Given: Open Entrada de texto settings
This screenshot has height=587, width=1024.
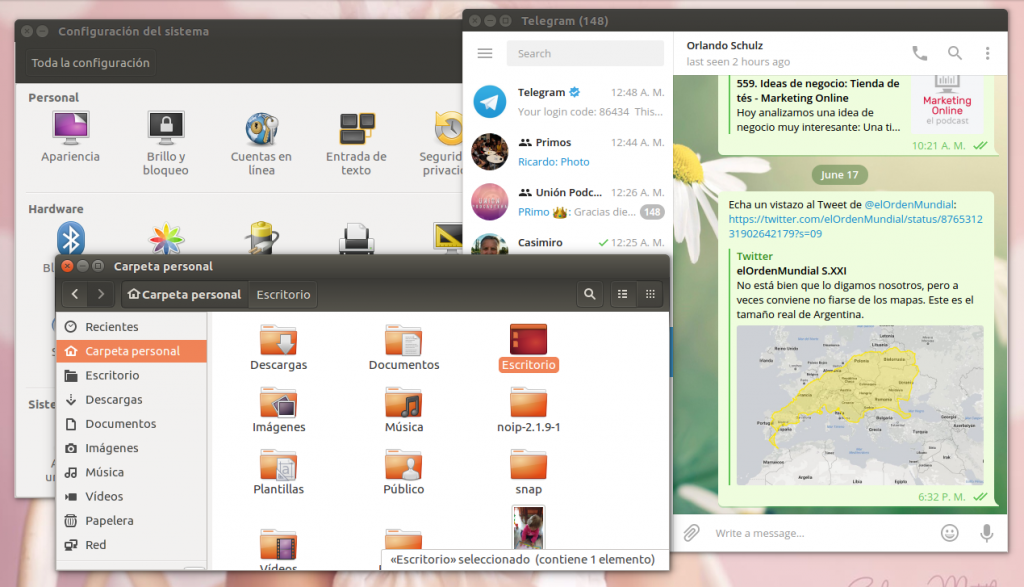Looking at the screenshot, I should pos(357,144).
